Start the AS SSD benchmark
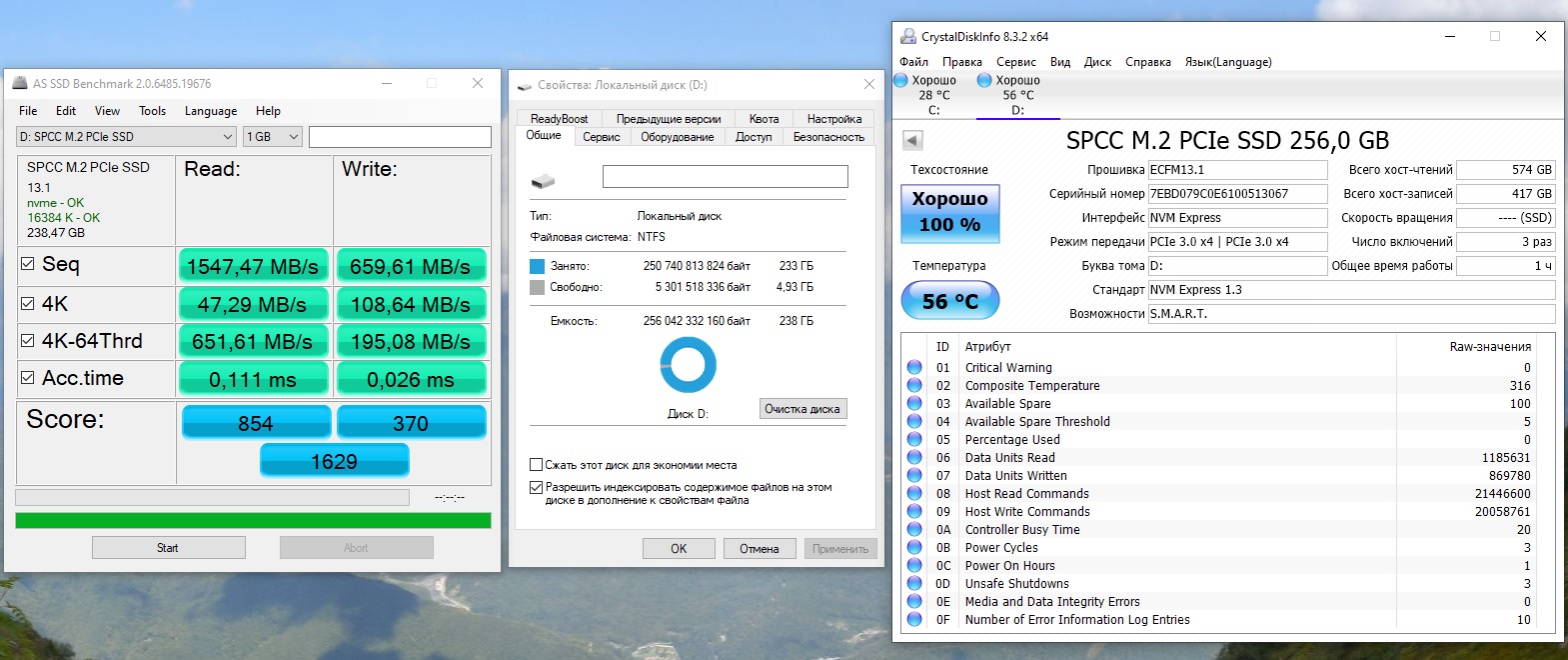The width and height of the screenshot is (1568, 660). 168,548
